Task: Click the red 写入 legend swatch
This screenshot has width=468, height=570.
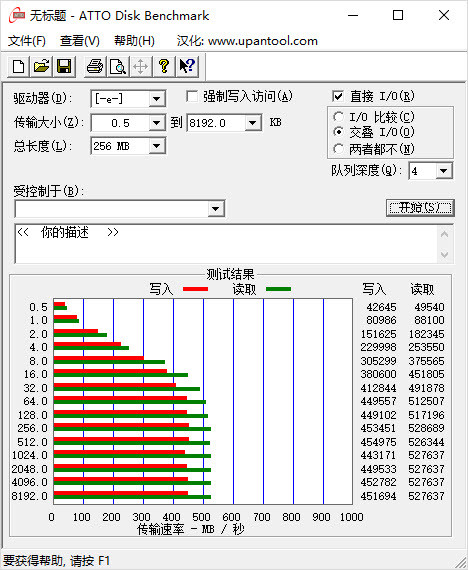Action: (195, 289)
